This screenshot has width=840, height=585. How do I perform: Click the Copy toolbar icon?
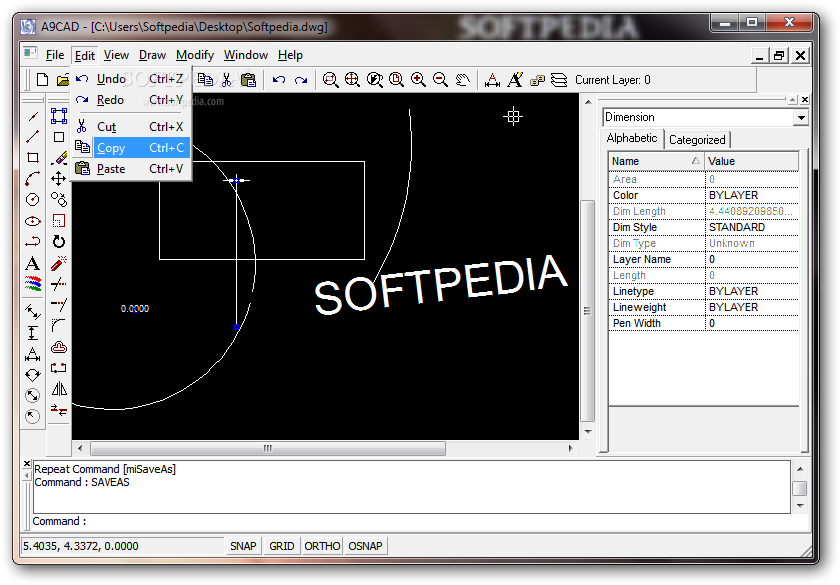[205, 80]
